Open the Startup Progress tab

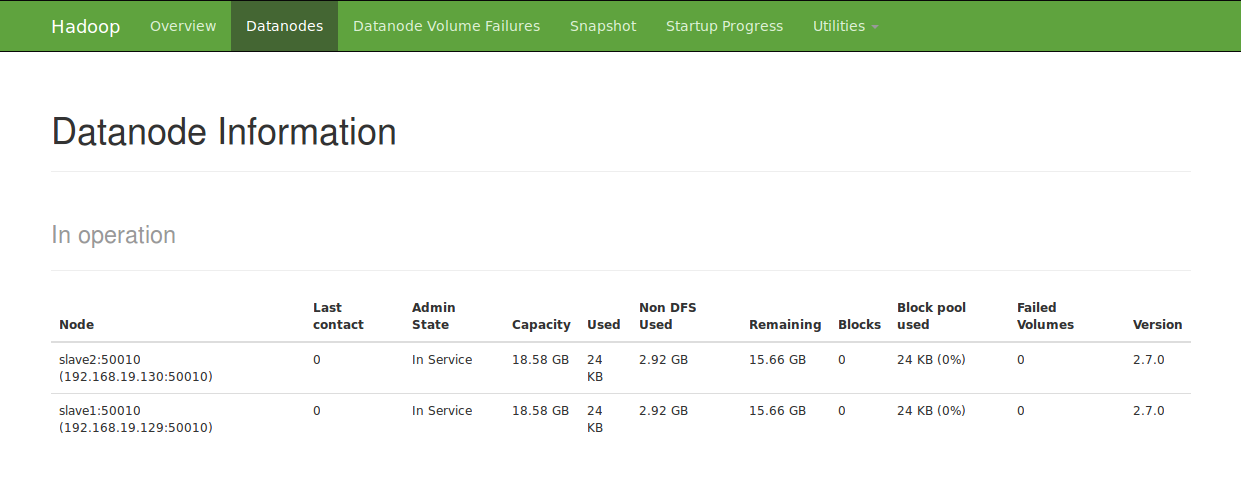(725, 26)
